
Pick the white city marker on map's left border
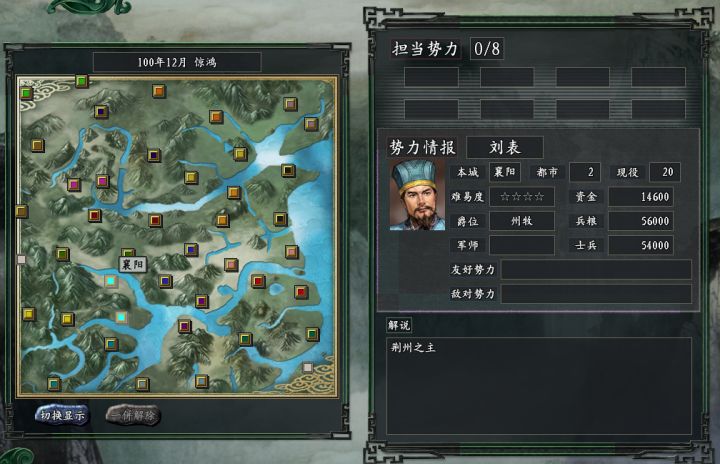21,260
